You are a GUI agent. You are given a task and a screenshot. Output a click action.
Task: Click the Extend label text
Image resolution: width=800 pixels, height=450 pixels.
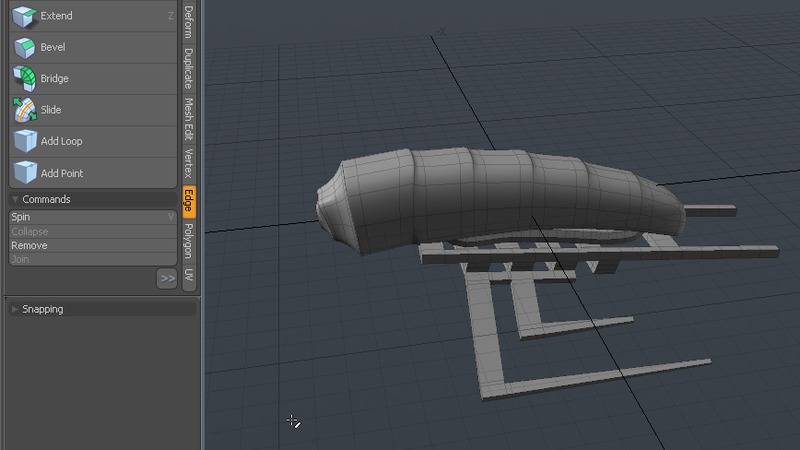(x=56, y=16)
